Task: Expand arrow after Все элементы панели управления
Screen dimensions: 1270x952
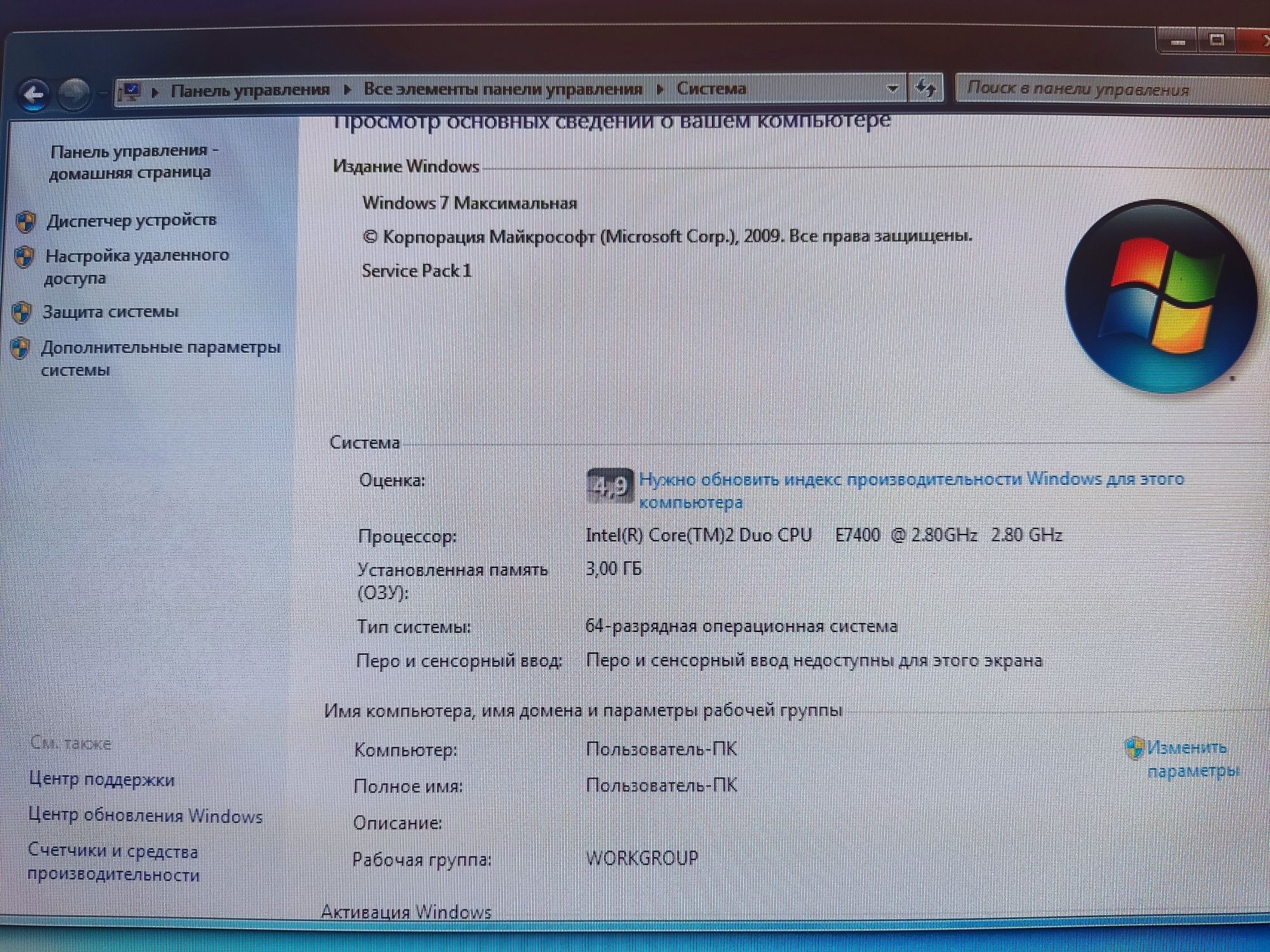Action: [x=660, y=89]
